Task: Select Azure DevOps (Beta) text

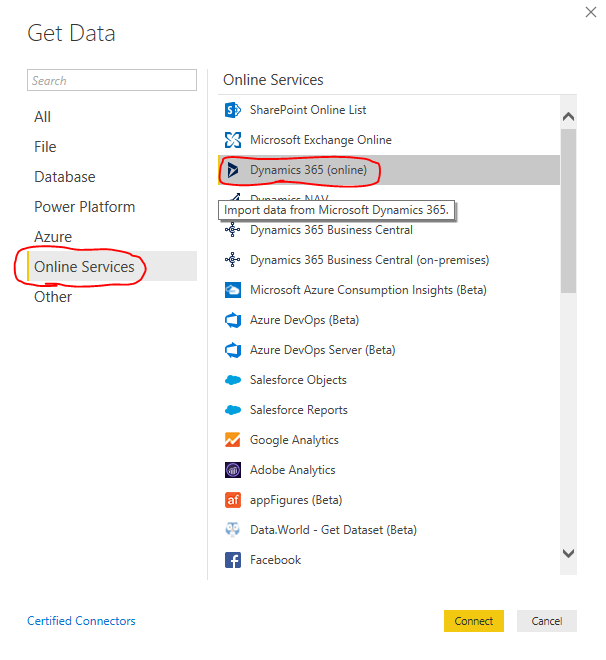Action: click(x=304, y=320)
